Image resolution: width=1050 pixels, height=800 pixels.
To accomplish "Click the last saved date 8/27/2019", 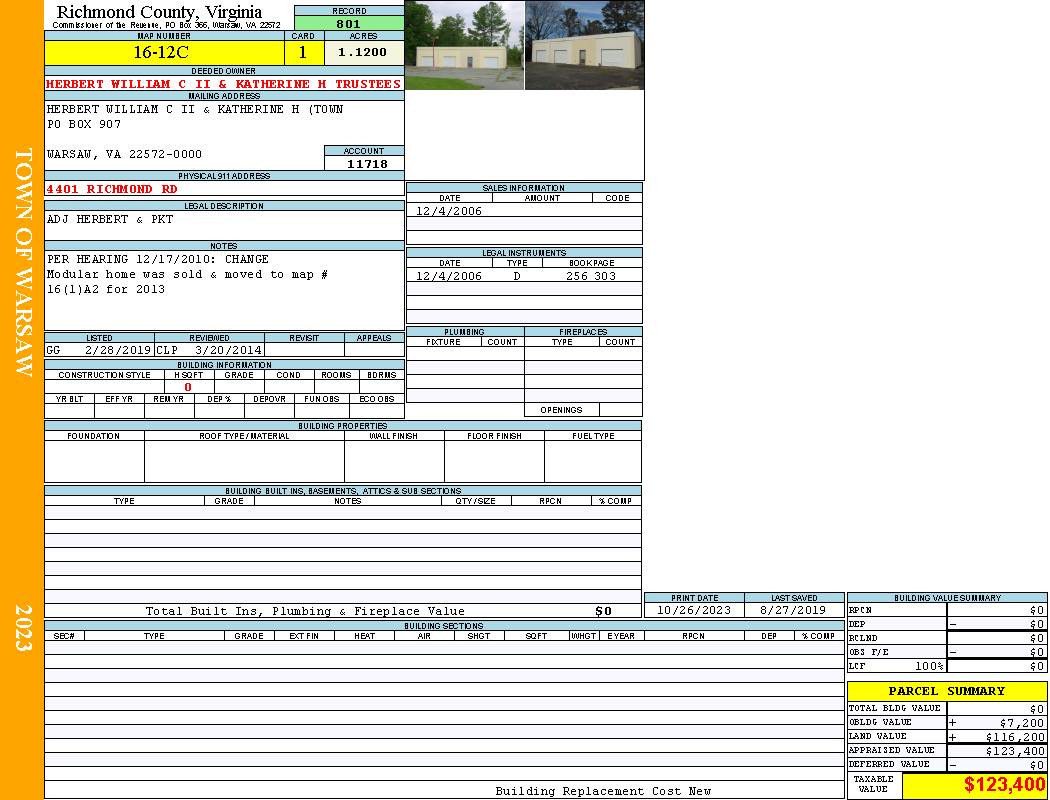I will click(x=793, y=610).
